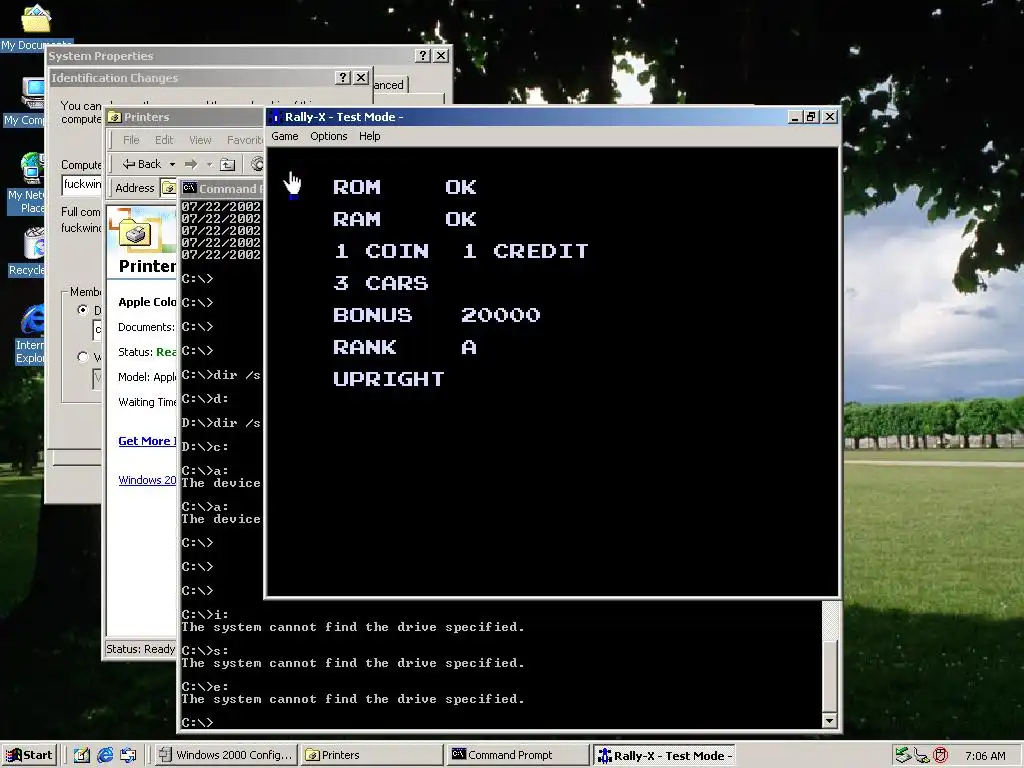This screenshot has width=1024, height=768.
Task: Select the Recycle Bin desktop icon
Action: tap(27, 252)
